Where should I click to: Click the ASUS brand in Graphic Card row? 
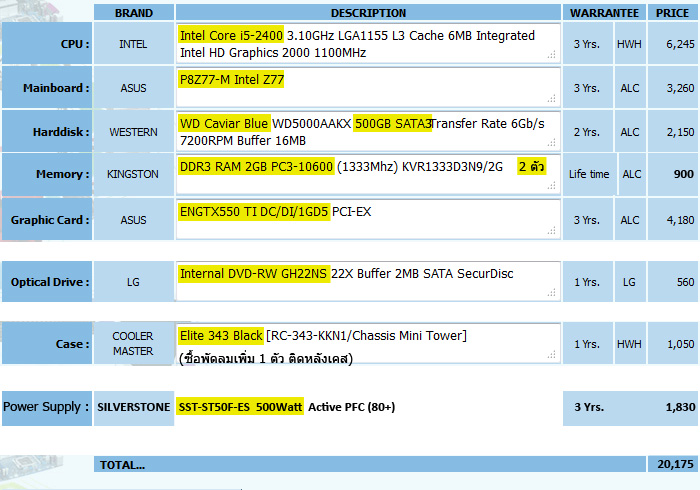click(133, 220)
